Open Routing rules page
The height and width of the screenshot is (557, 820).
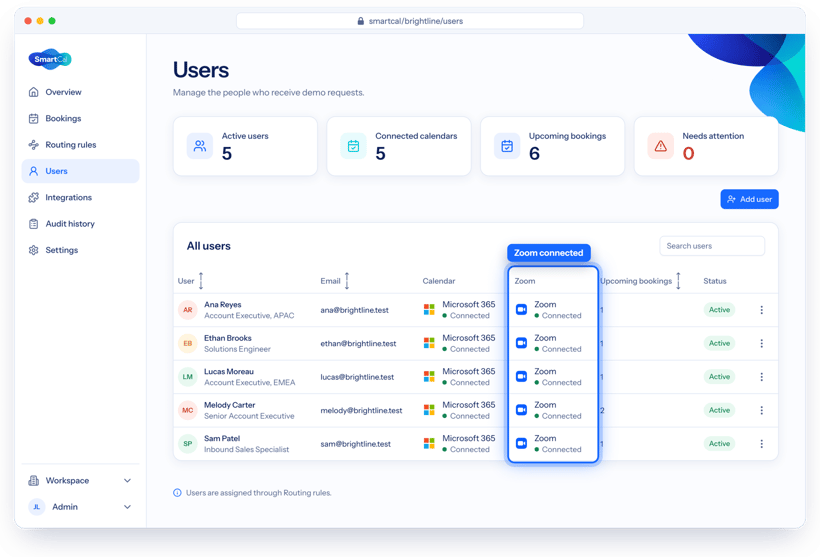81,145
